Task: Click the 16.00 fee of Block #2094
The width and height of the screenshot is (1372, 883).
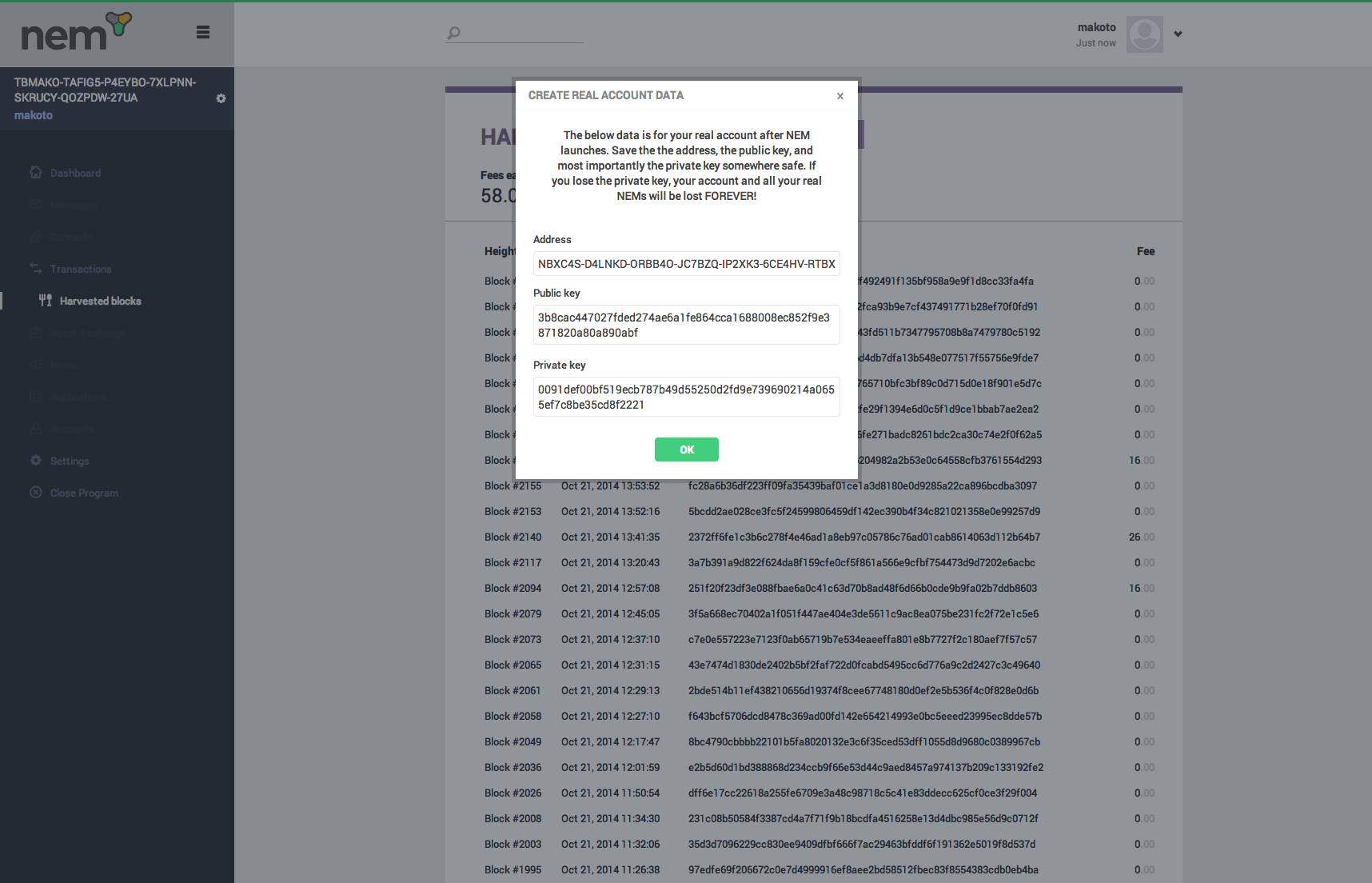Action: pos(1142,588)
